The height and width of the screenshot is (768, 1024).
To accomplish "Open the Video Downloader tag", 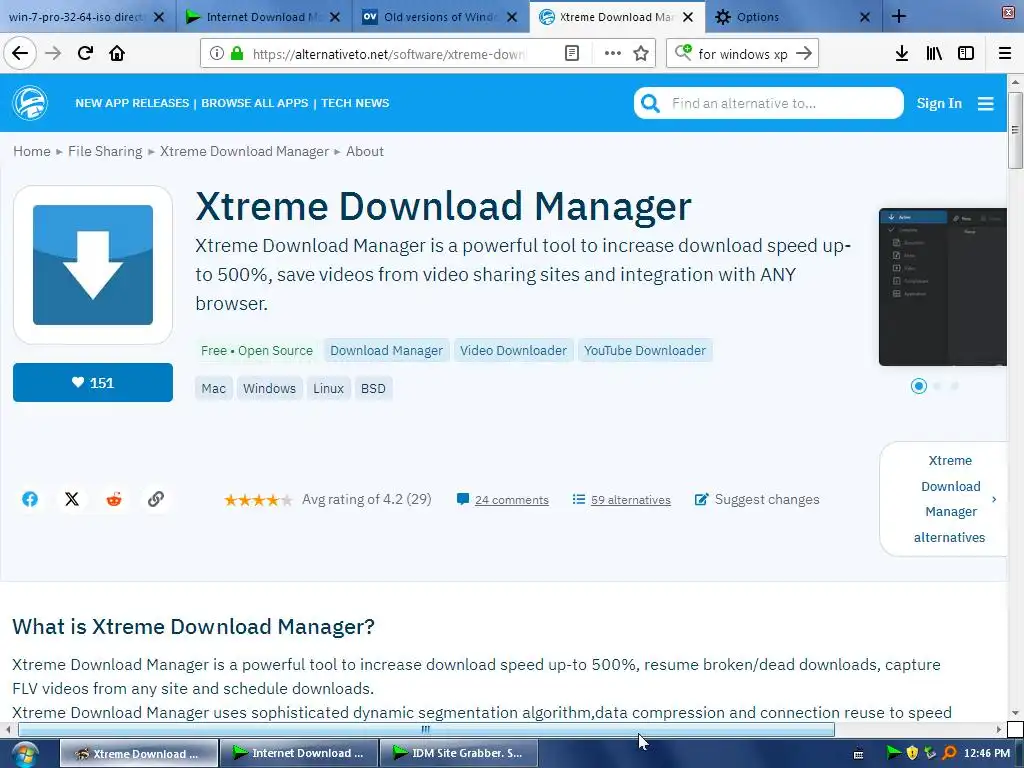I will point(513,351).
